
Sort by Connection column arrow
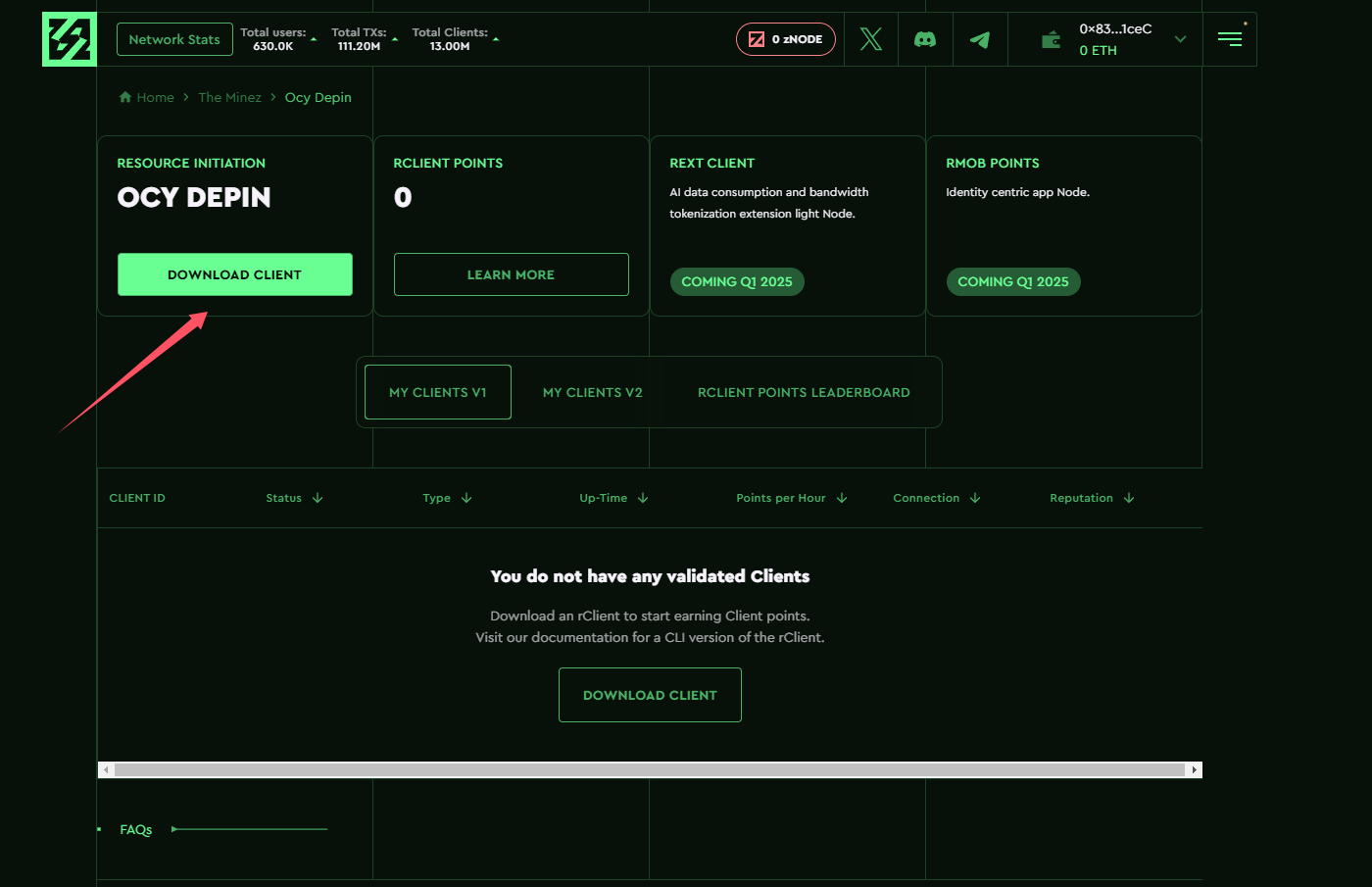[x=975, y=498]
